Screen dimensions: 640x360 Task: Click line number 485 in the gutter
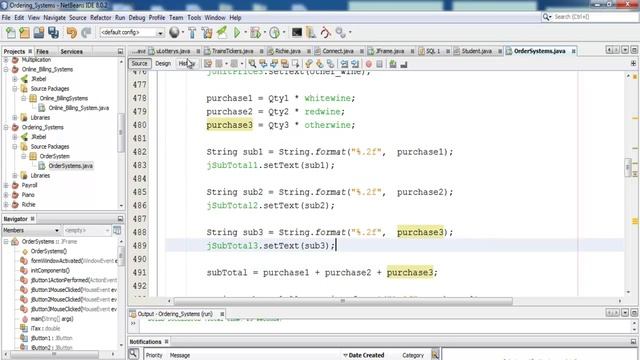pos(140,192)
